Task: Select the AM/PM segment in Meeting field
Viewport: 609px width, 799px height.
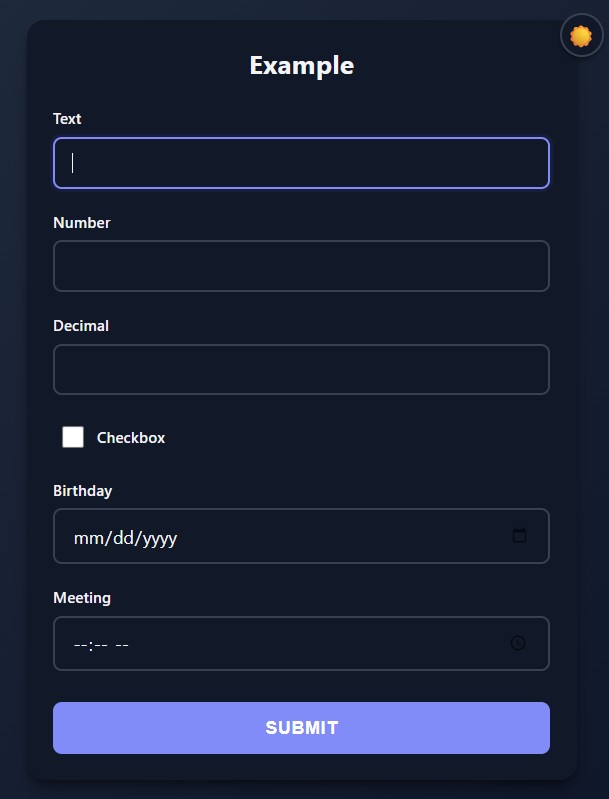Action: [121, 645]
